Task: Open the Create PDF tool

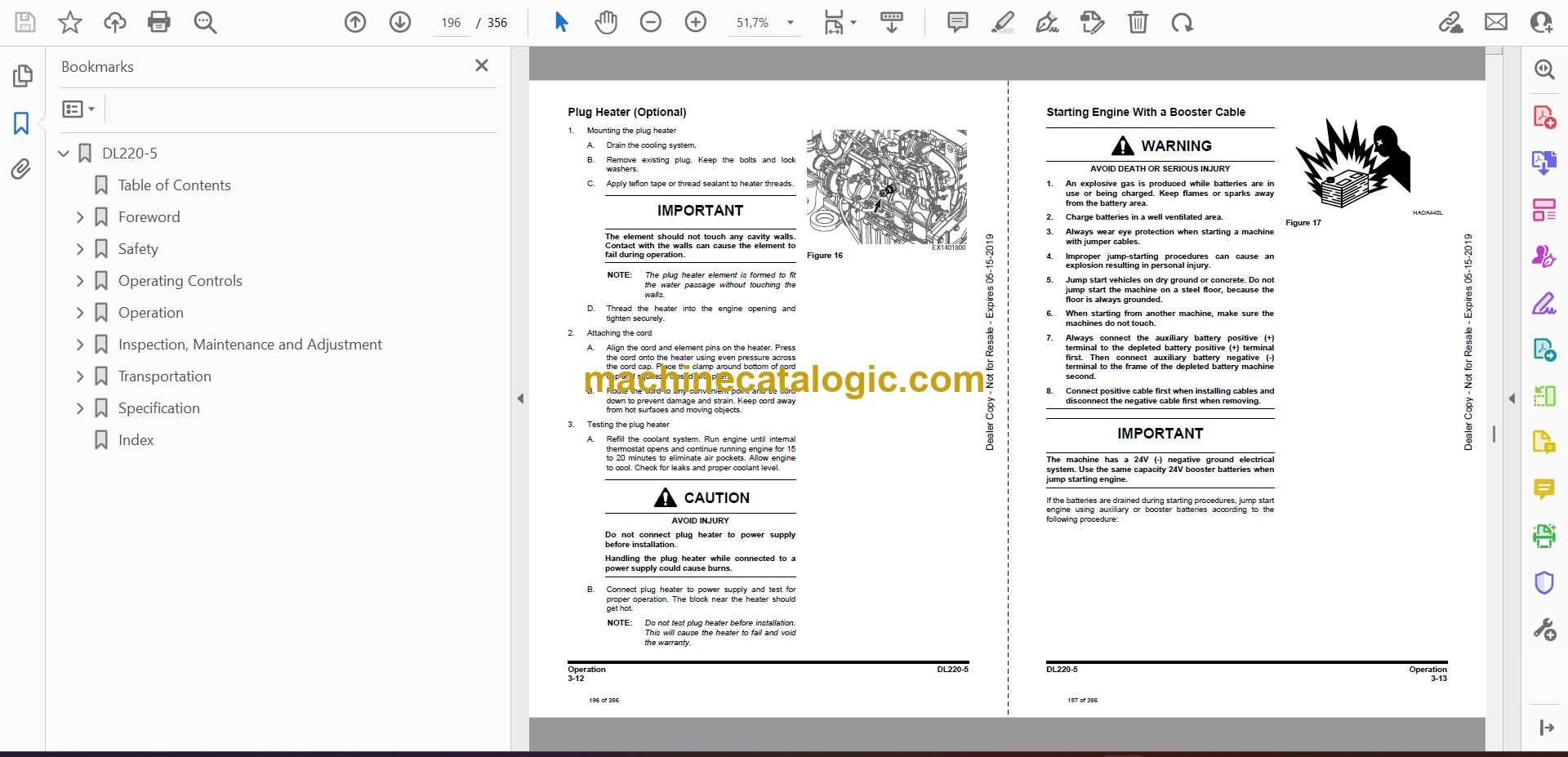Action: pos(1544,117)
